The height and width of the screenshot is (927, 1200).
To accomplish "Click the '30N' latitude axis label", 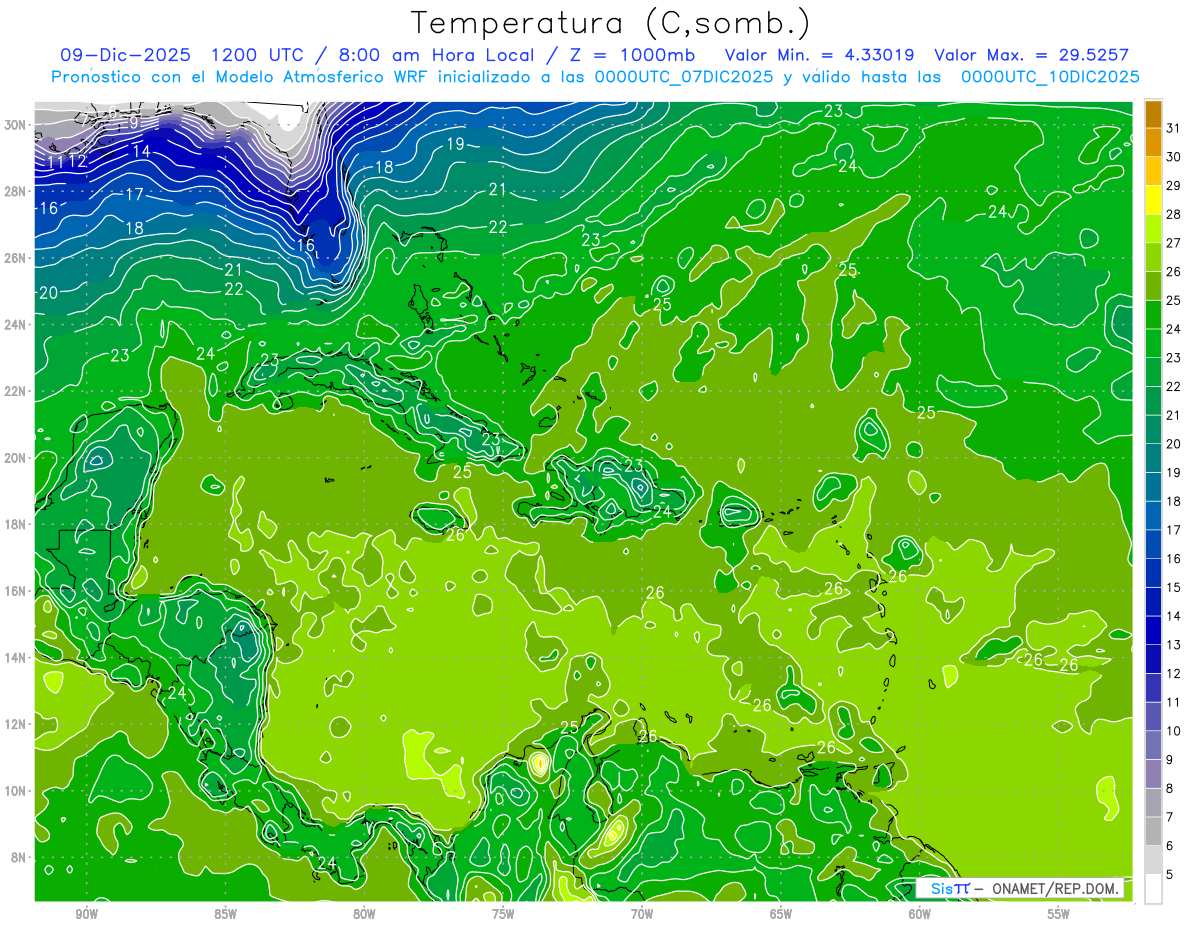I will coord(15,125).
